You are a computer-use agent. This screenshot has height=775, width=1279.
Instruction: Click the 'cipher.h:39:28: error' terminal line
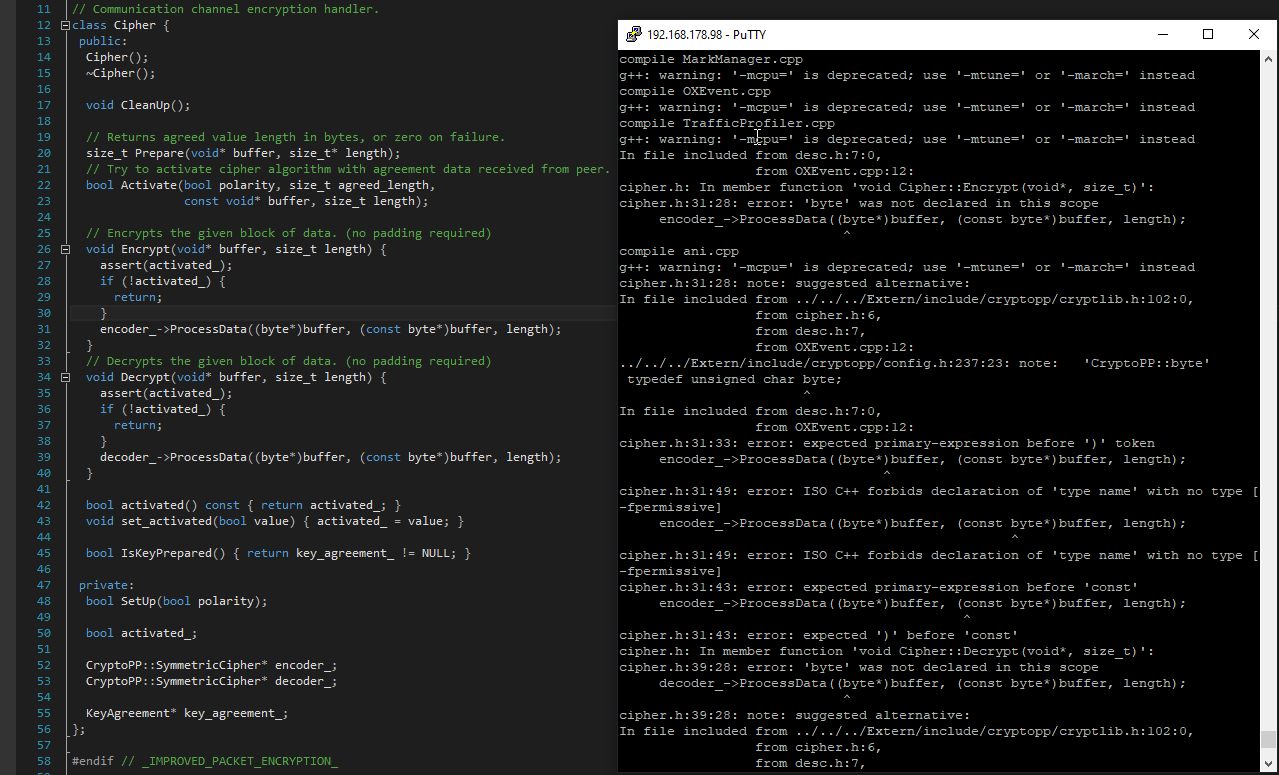click(859, 667)
